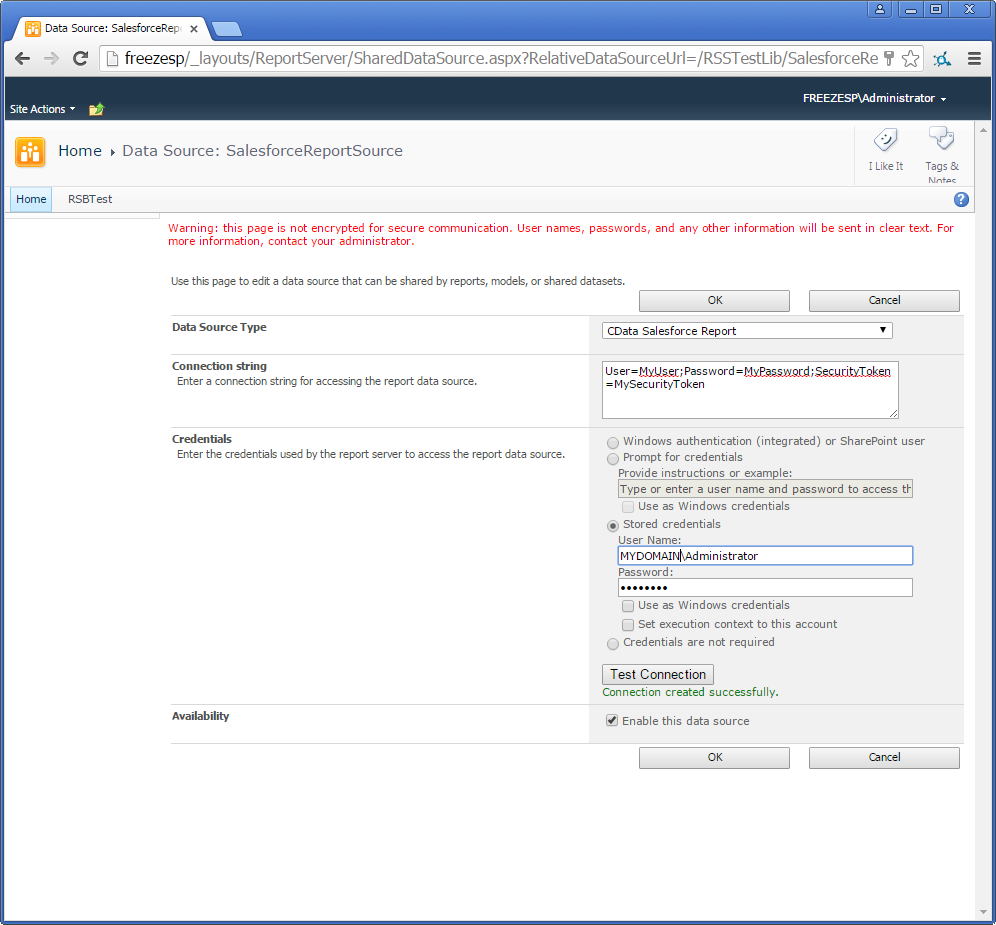The width and height of the screenshot is (996, 925).
Task: Reload the page in Chrome
Action: click(80, 59)
